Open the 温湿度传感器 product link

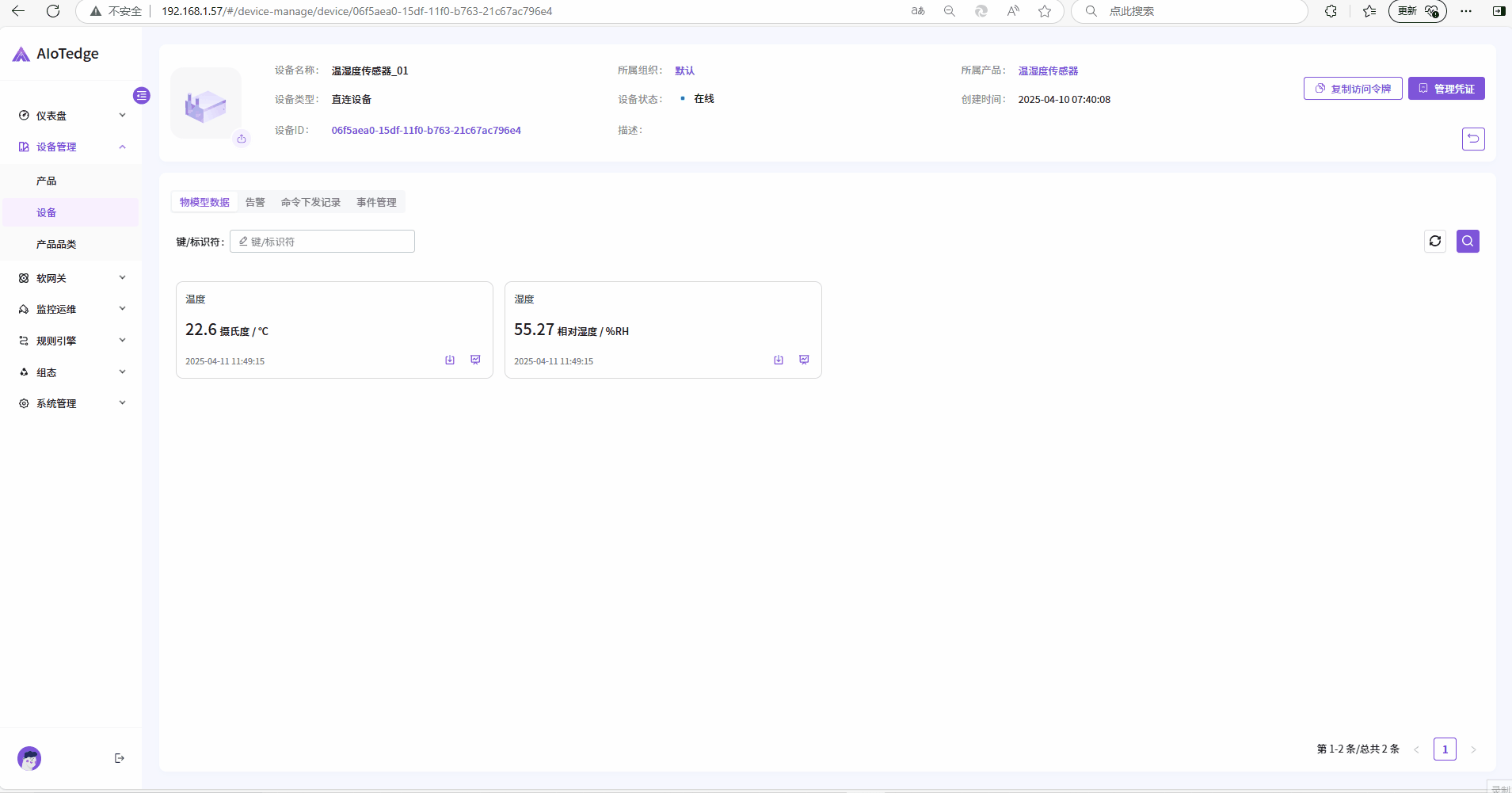(x=1048, y=71)
